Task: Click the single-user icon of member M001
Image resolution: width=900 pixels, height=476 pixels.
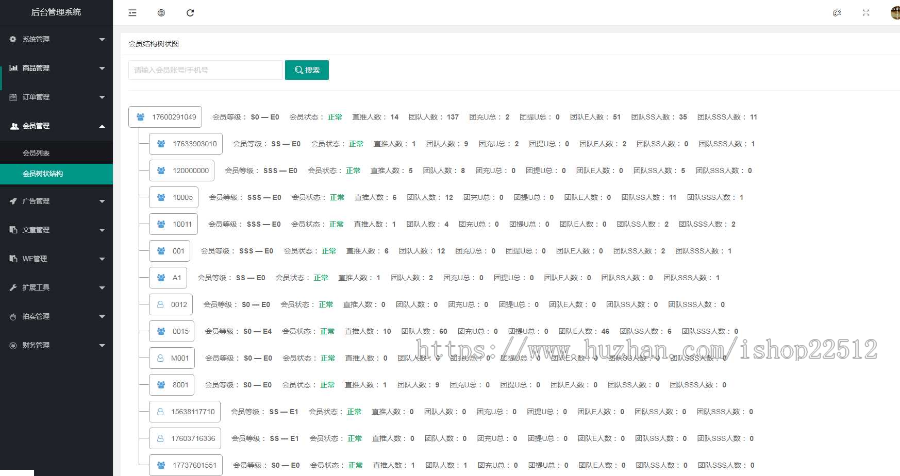Action: coord(160,358)
